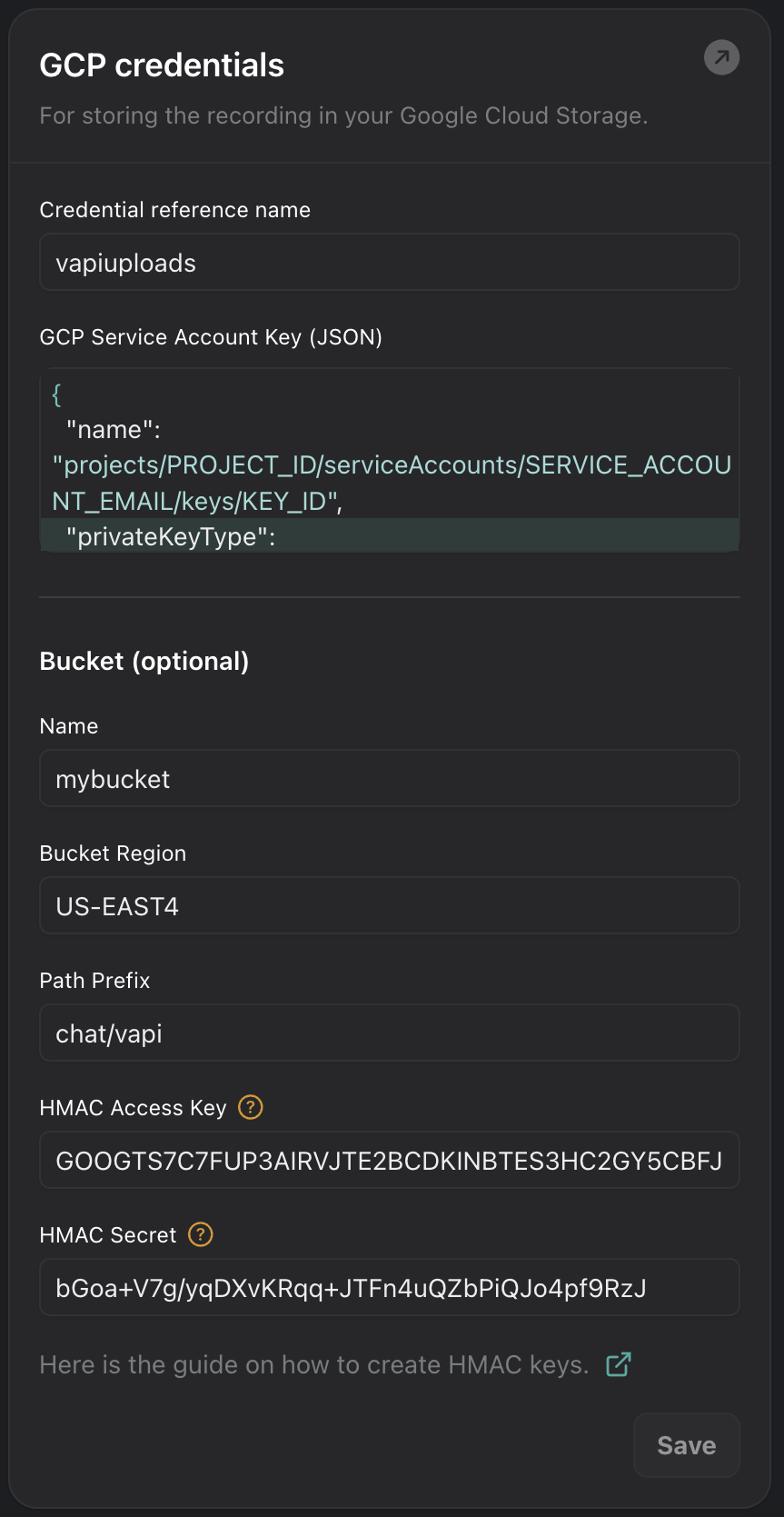
Task: Place cursor at the opening curly brace in JSON
Action: pos(56,394)
